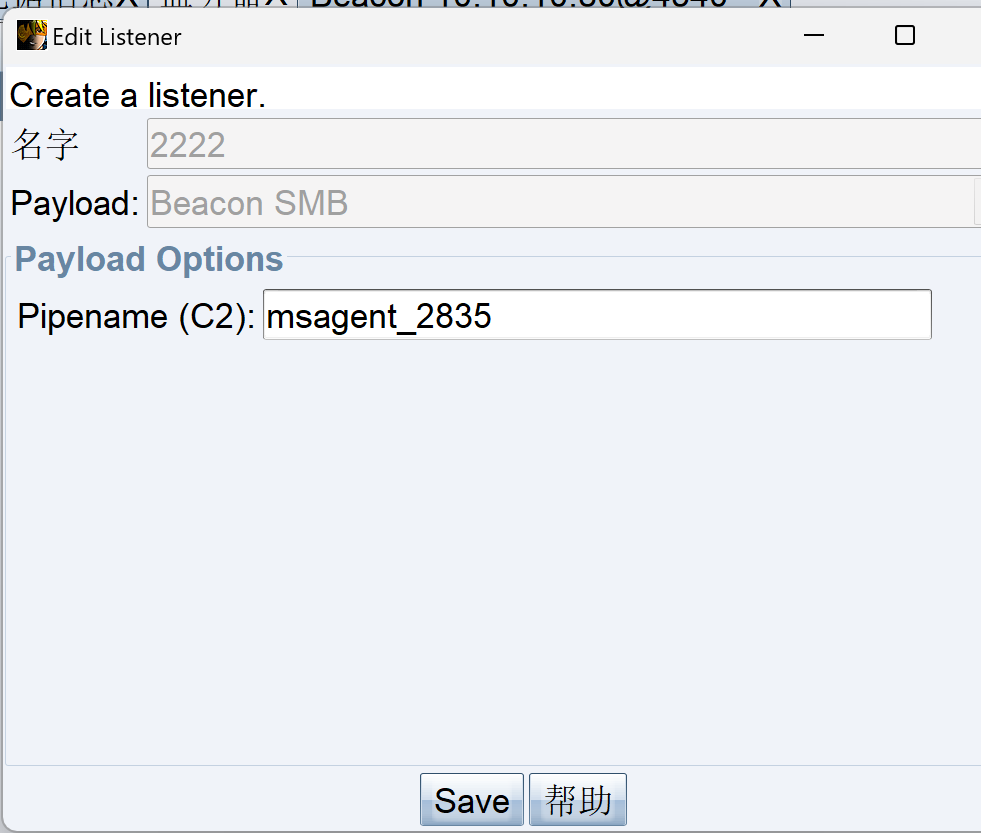Close the Beacon 10.10.10.80 tab
The width and height of the screenshot is (981, 833).
(771, 3)
